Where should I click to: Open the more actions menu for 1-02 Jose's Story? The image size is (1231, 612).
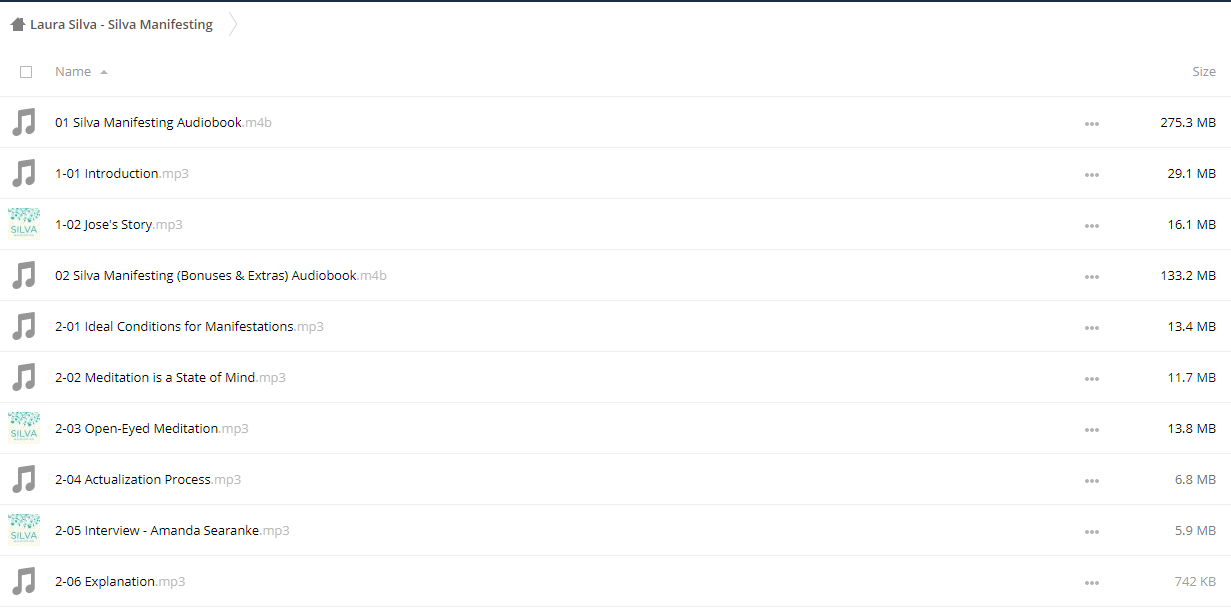pyautogui.click(x=1091, y=226)
